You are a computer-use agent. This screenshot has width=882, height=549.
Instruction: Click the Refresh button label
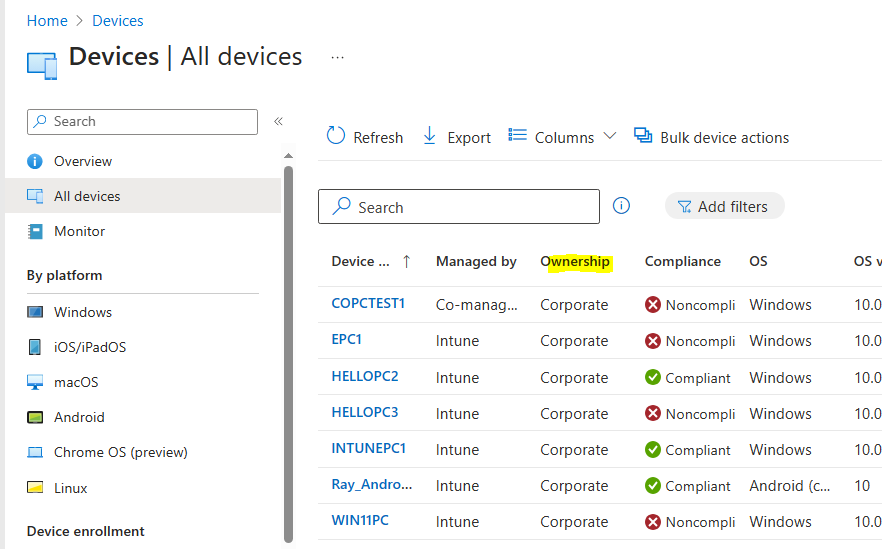[378, 138]
